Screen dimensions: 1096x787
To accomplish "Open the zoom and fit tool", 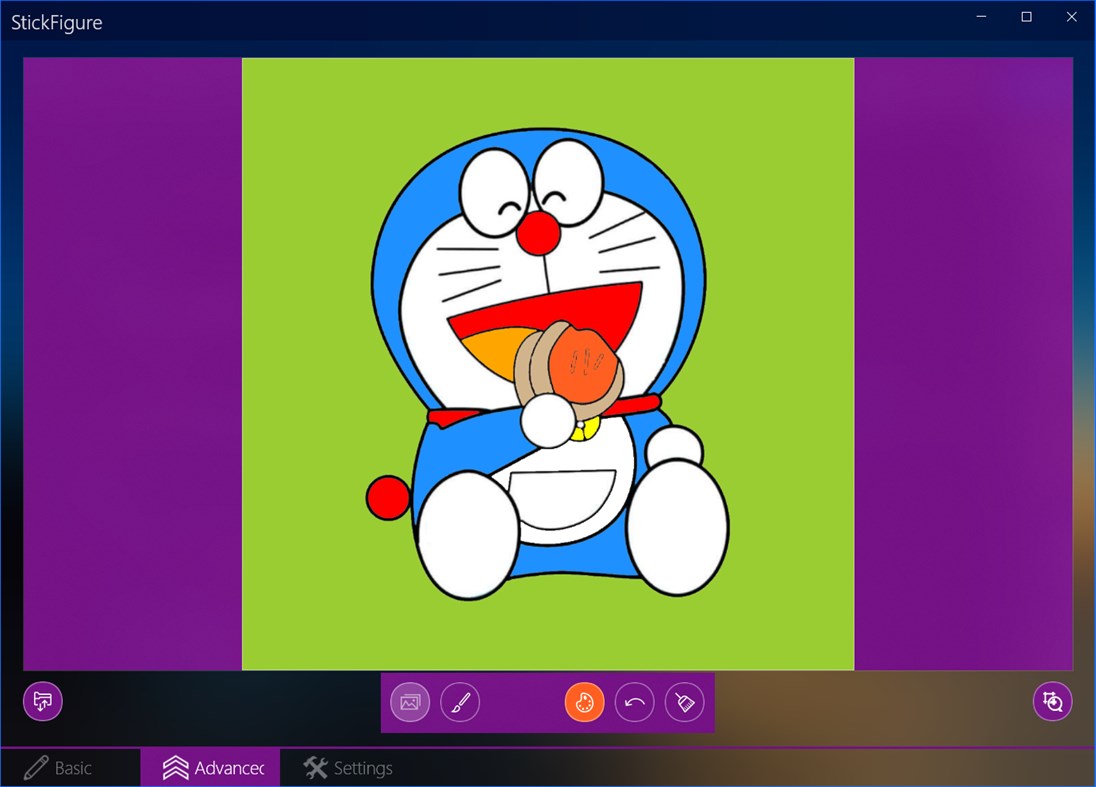I will pos(1052,701).
